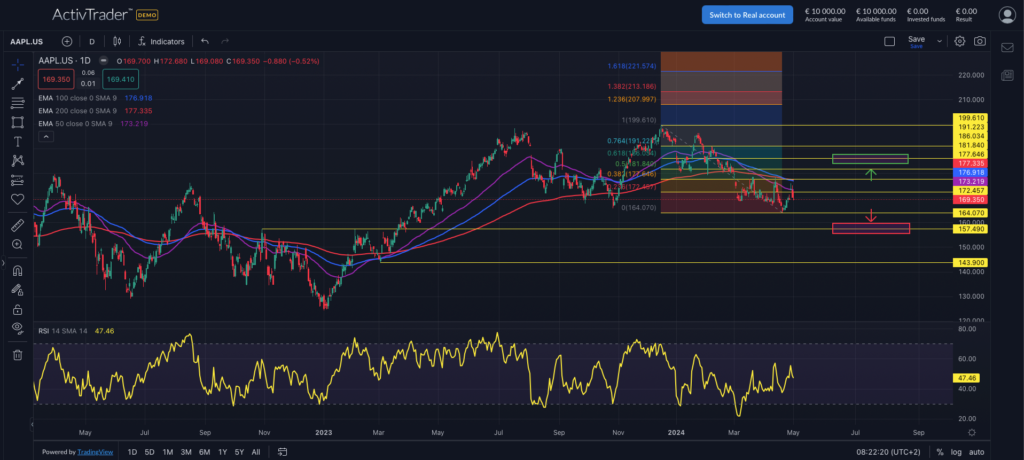1024x460 pixels.
Task: Select the text annotation tool
Action: 18,142
